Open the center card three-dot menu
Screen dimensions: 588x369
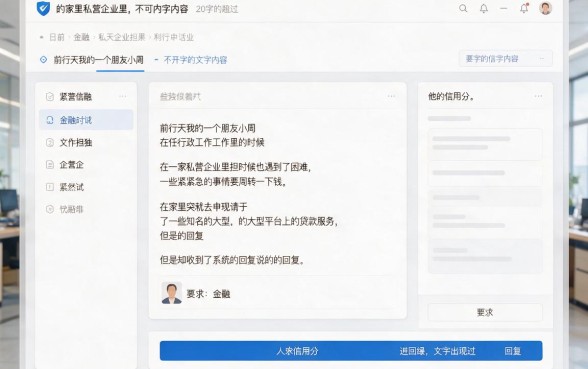tap(392, 96)
